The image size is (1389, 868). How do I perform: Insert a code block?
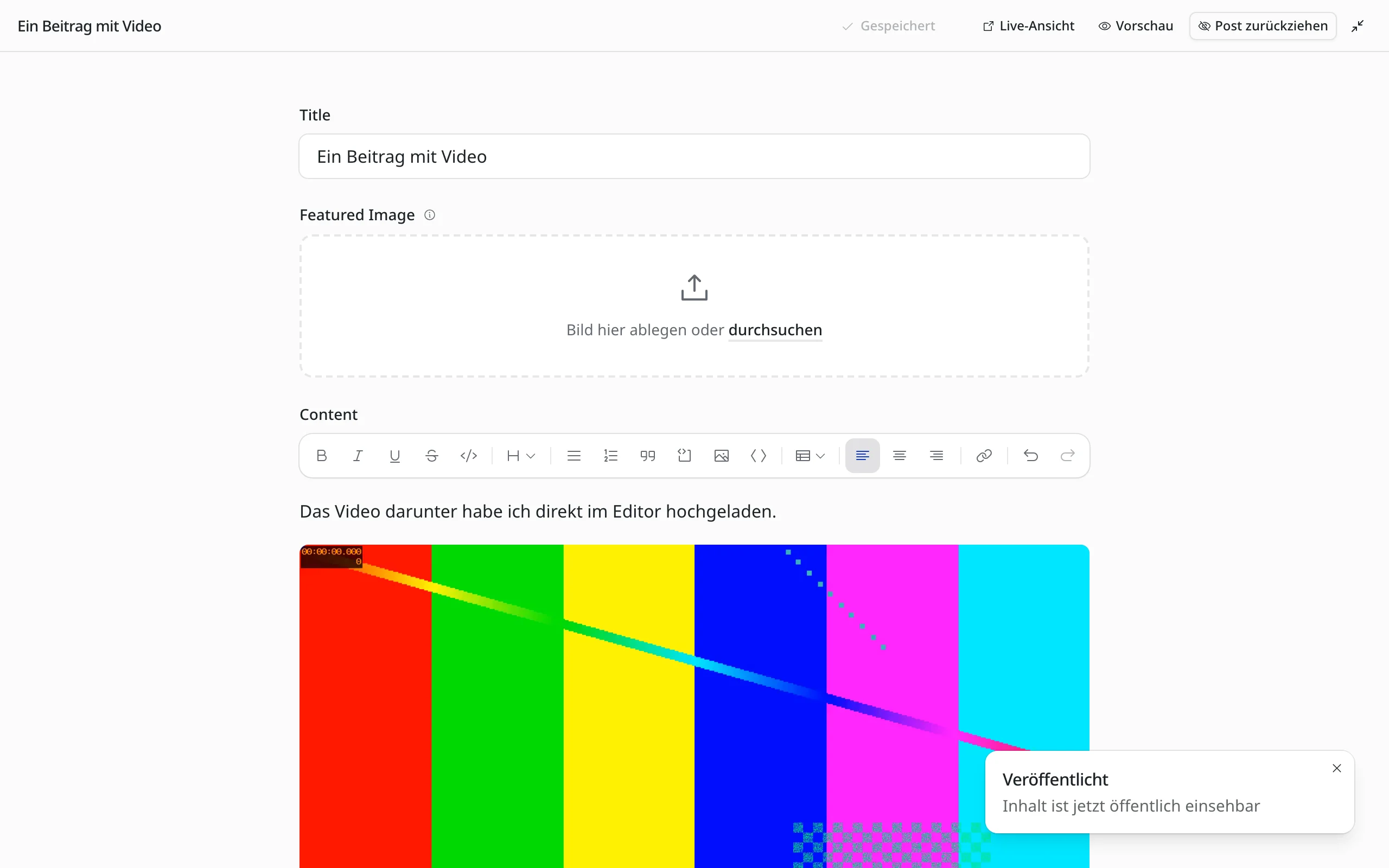(684, 455)
